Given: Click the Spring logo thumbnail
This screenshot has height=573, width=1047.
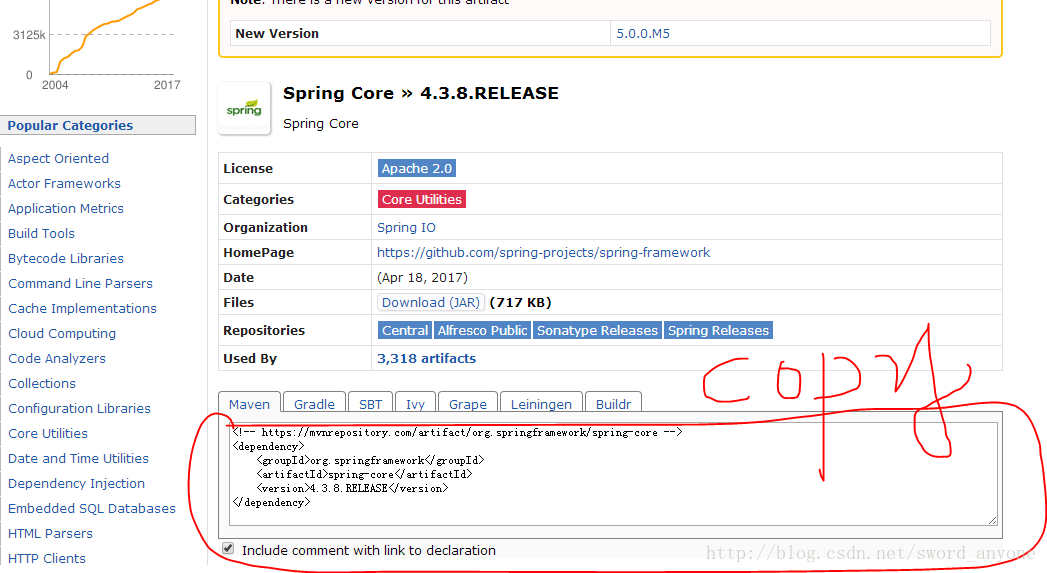Looking at the screenshot, I should (x=244, y=108).
